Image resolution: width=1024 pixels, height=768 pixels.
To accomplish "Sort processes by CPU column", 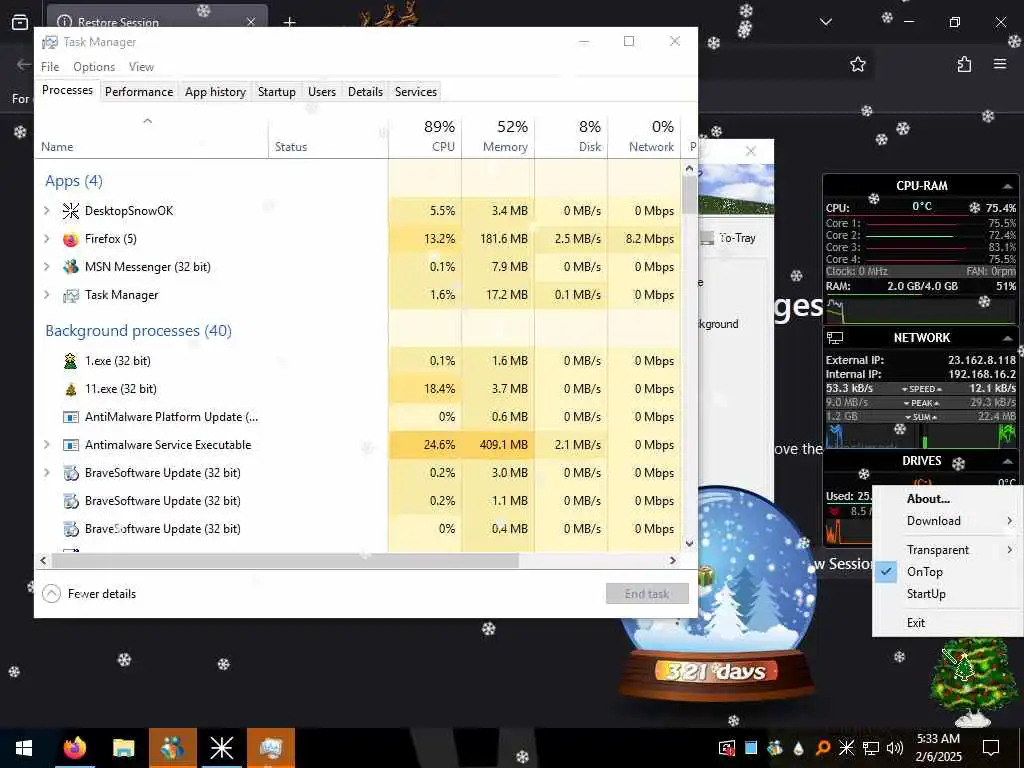I will [425, 136].
